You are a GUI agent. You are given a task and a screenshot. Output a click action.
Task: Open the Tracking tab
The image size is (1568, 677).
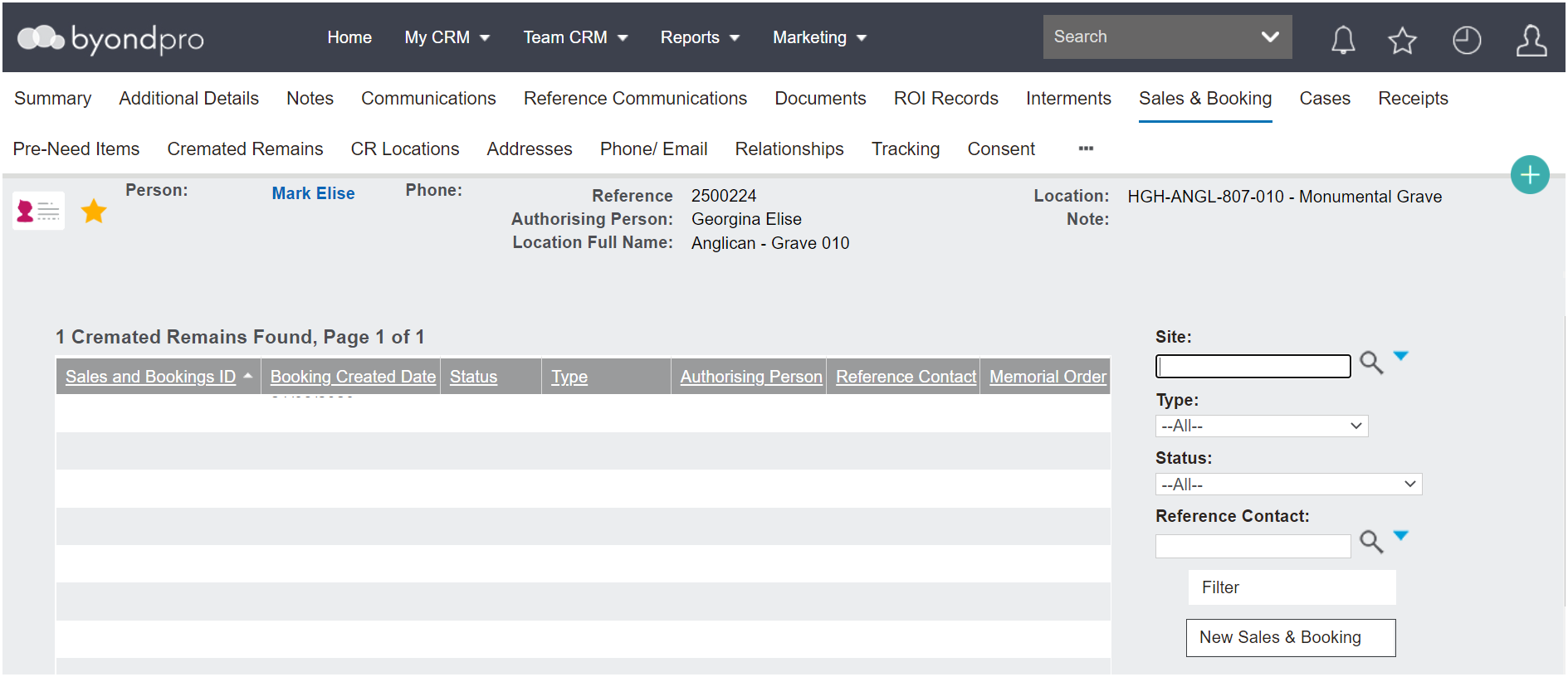(906, 149)
